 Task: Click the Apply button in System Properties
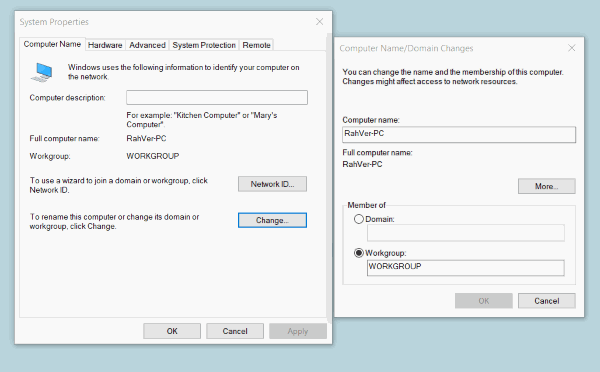[x=298, y=331]
